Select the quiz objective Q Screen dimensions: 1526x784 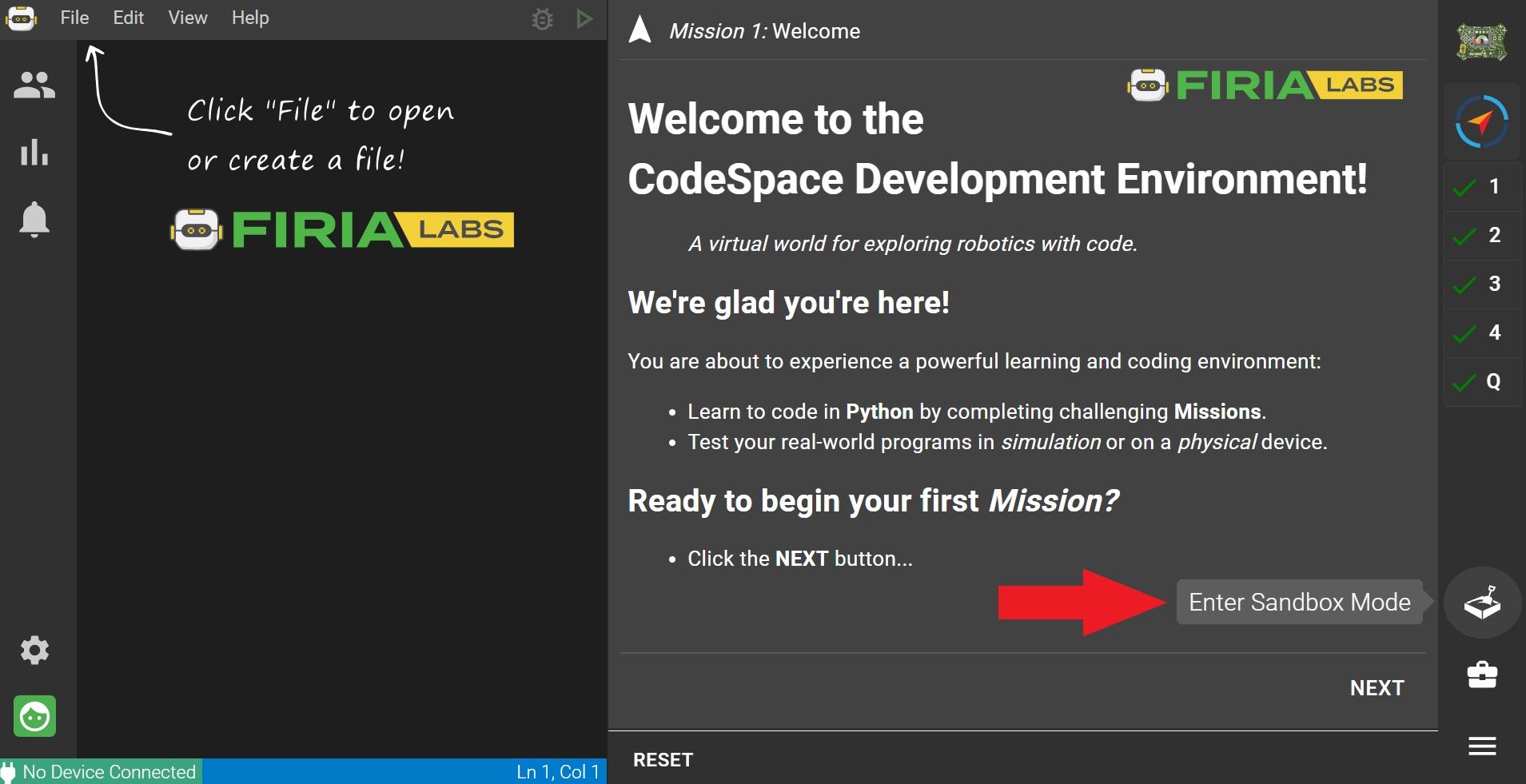click(x=1481, y=382)
